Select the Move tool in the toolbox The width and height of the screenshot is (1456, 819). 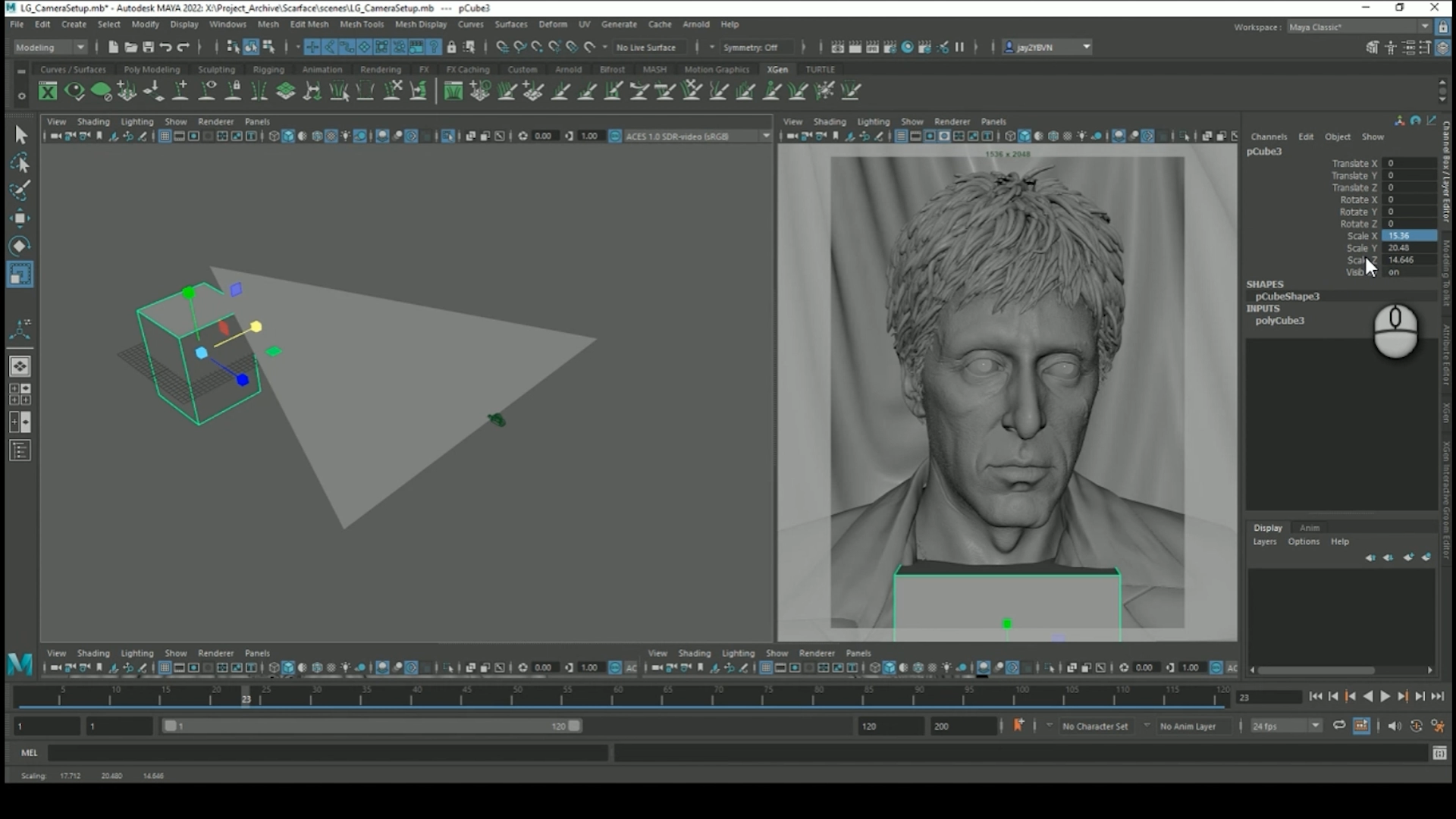pos(20,218)
